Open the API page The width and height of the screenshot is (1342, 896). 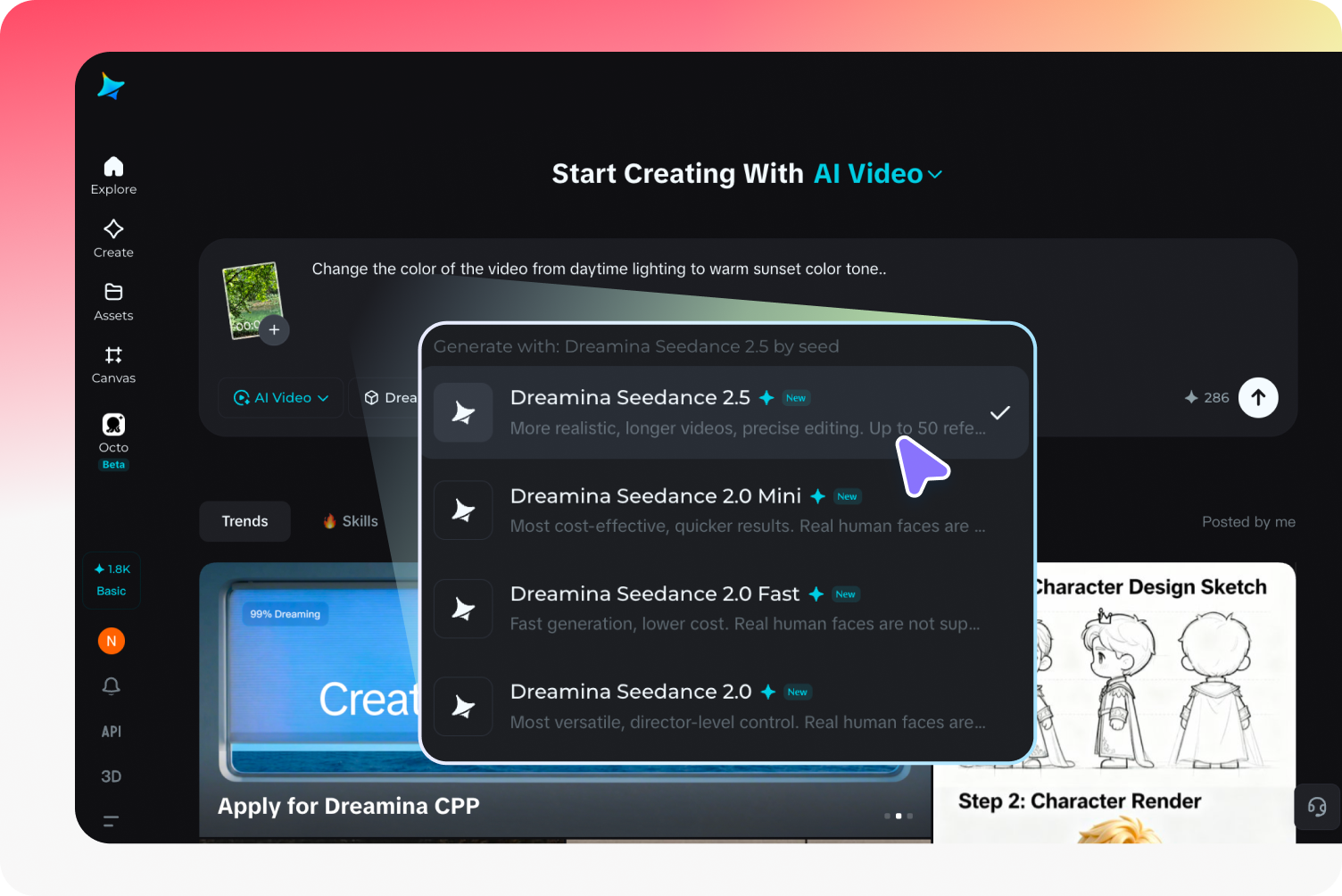point(112,732)
